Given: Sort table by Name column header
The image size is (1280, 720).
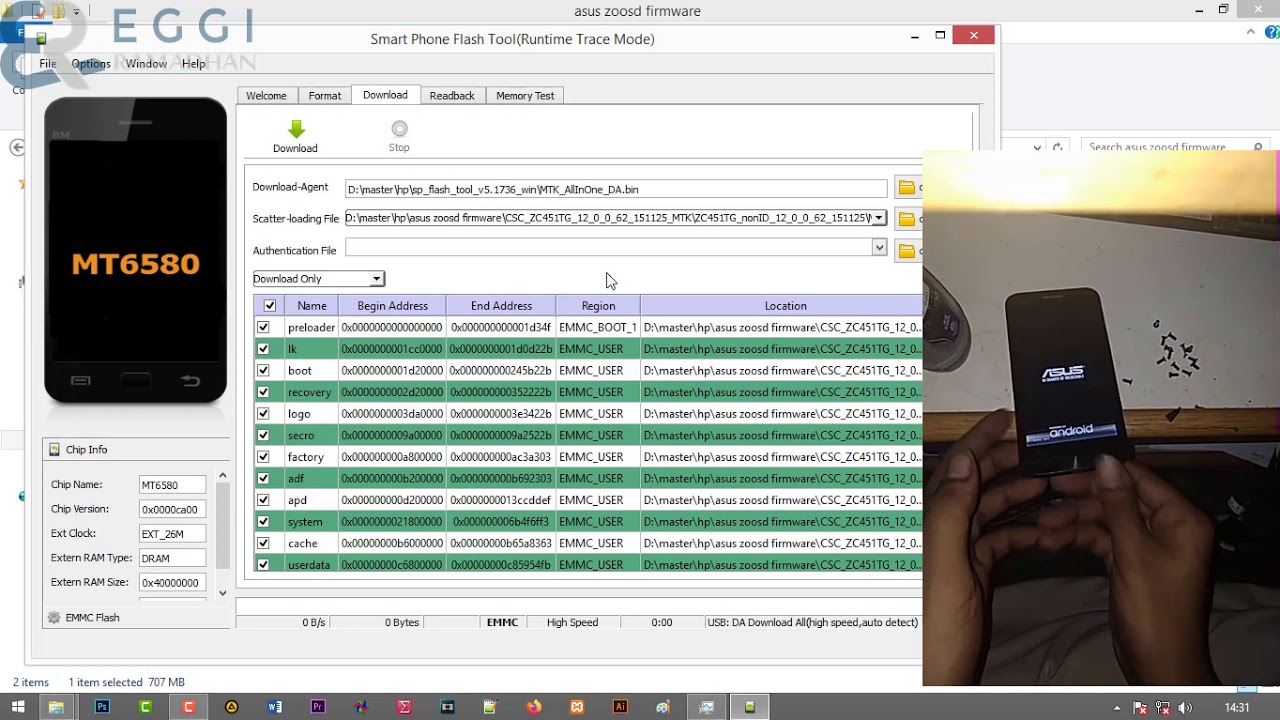Looking at the screenshot, I should (312, 306).
